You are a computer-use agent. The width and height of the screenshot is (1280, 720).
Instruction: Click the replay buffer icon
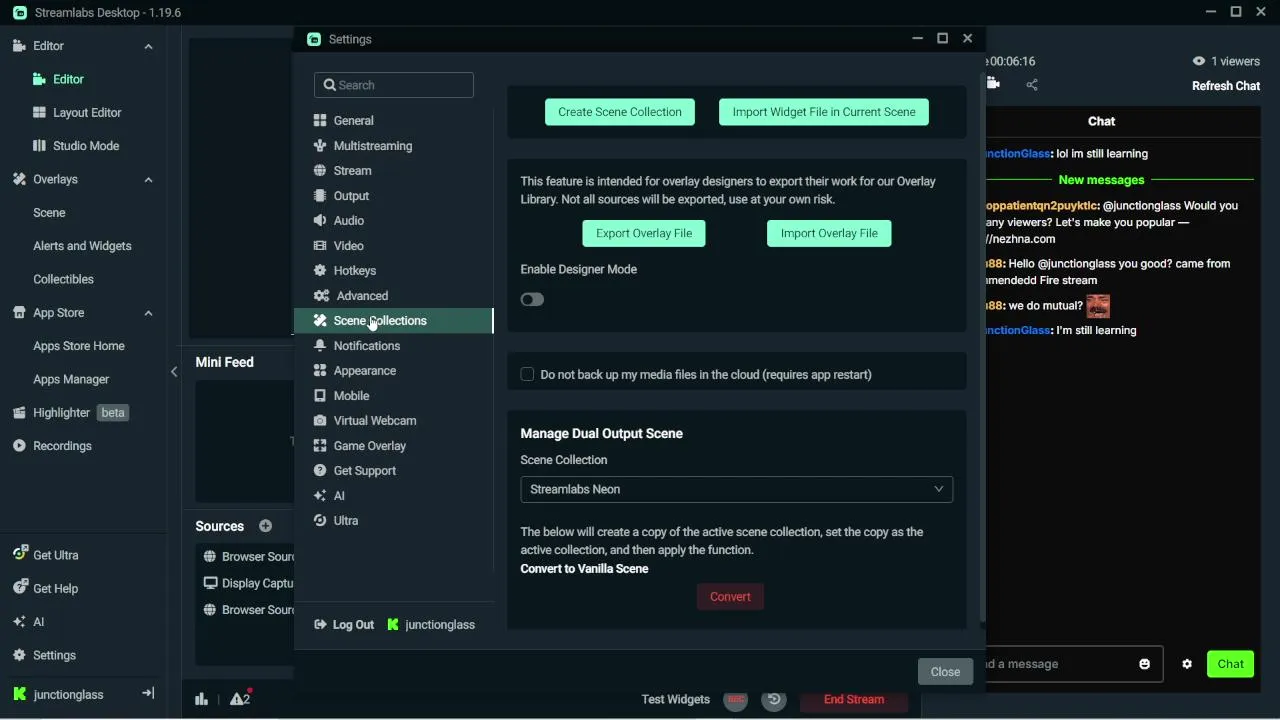coord(774,699)
